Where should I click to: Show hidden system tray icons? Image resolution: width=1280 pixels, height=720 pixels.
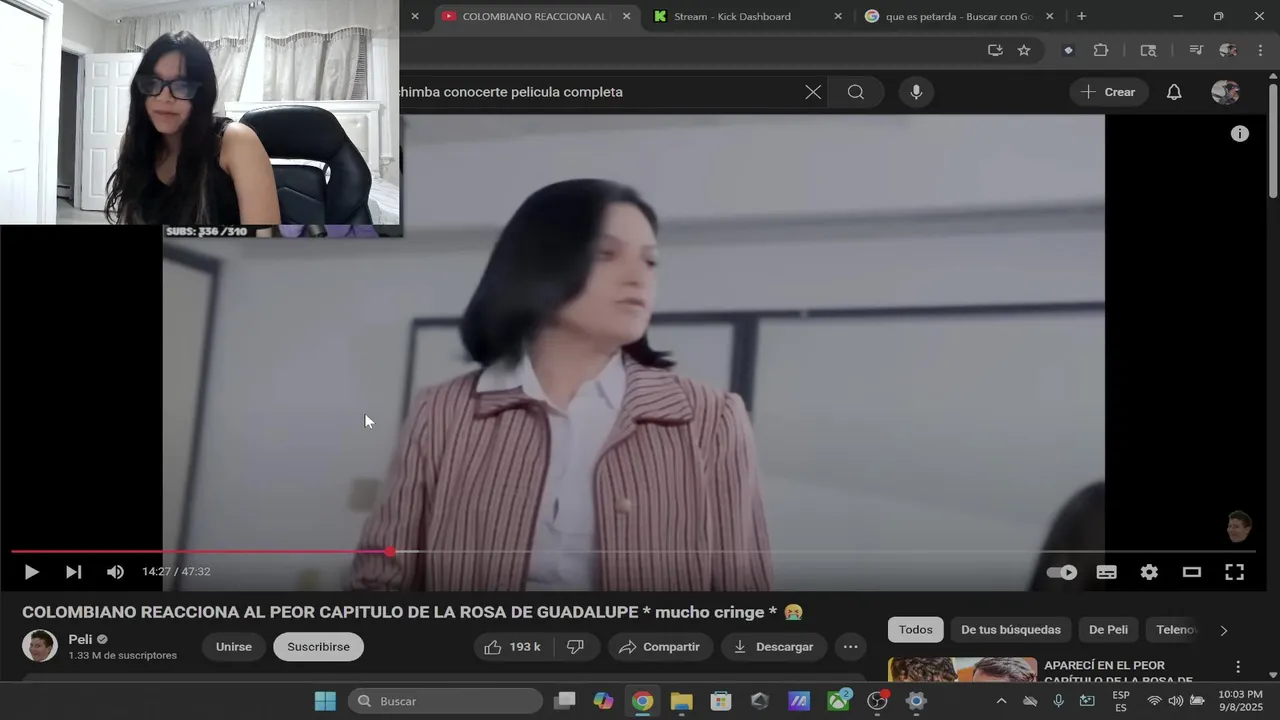[x=1001, y=701]
